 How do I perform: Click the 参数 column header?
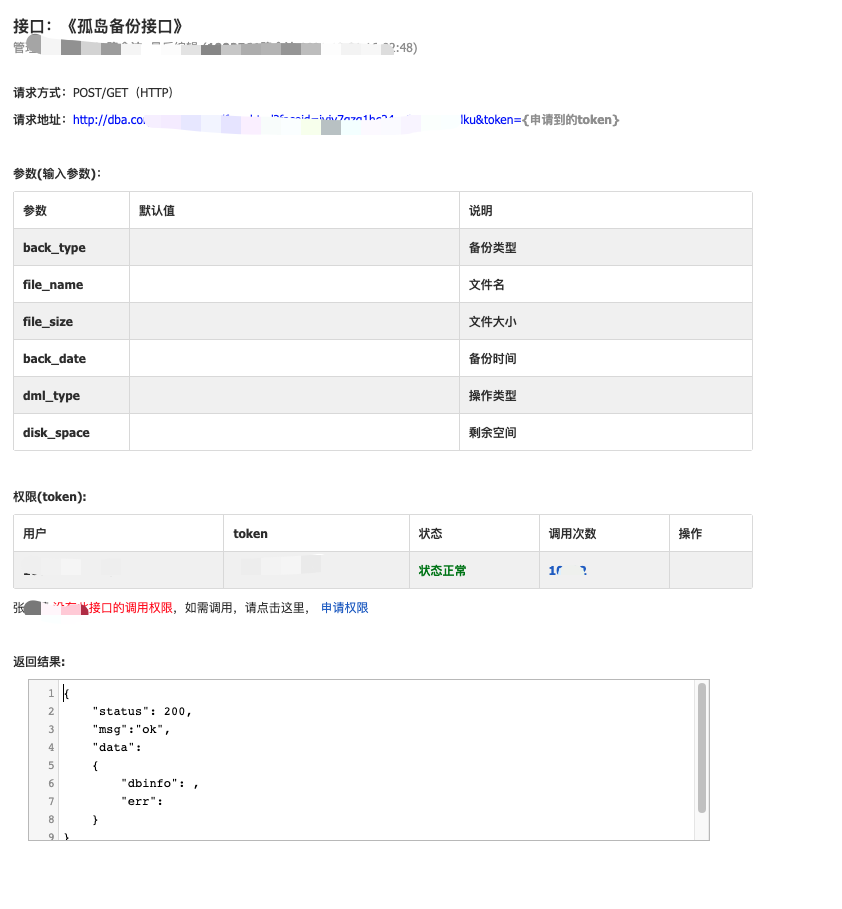(35, 210)
